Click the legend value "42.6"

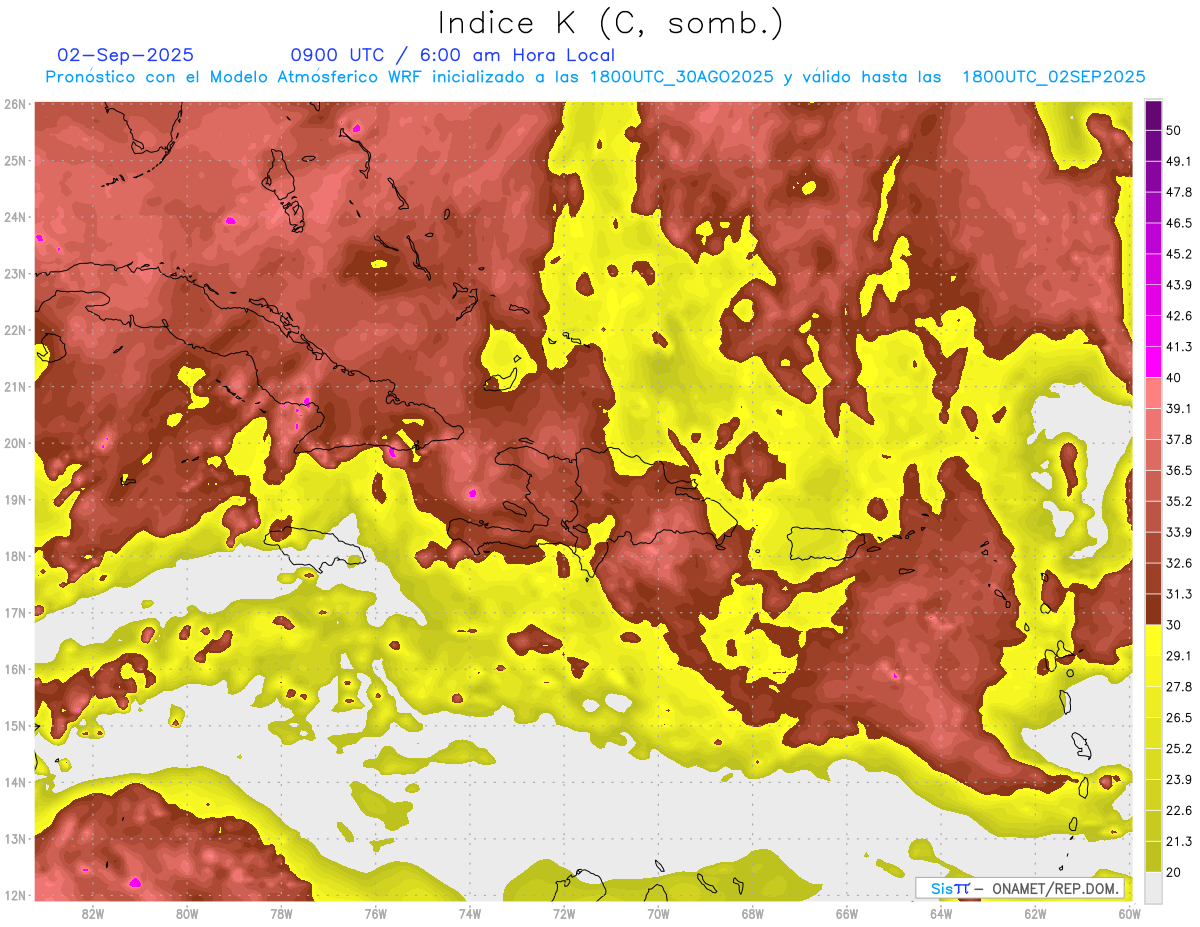coord(1179,316)
